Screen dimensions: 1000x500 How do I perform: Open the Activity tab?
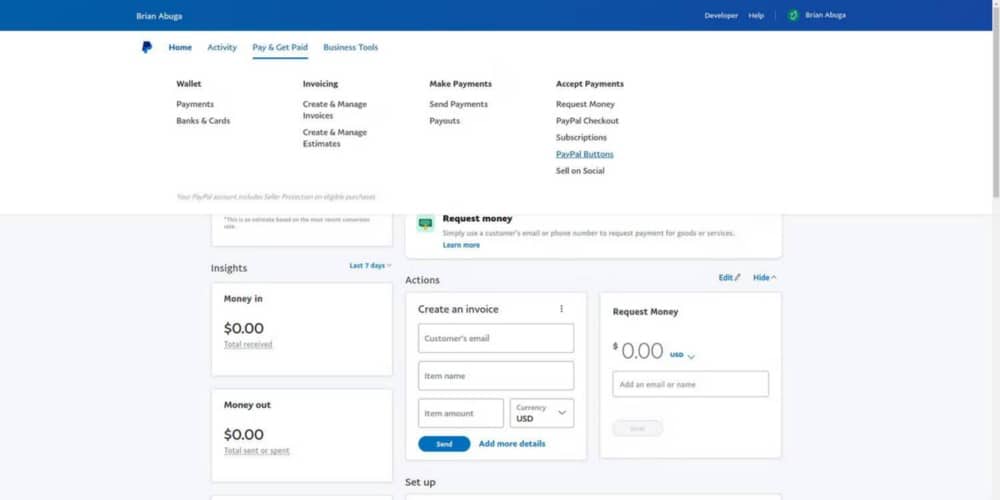(x=222, y=47)
